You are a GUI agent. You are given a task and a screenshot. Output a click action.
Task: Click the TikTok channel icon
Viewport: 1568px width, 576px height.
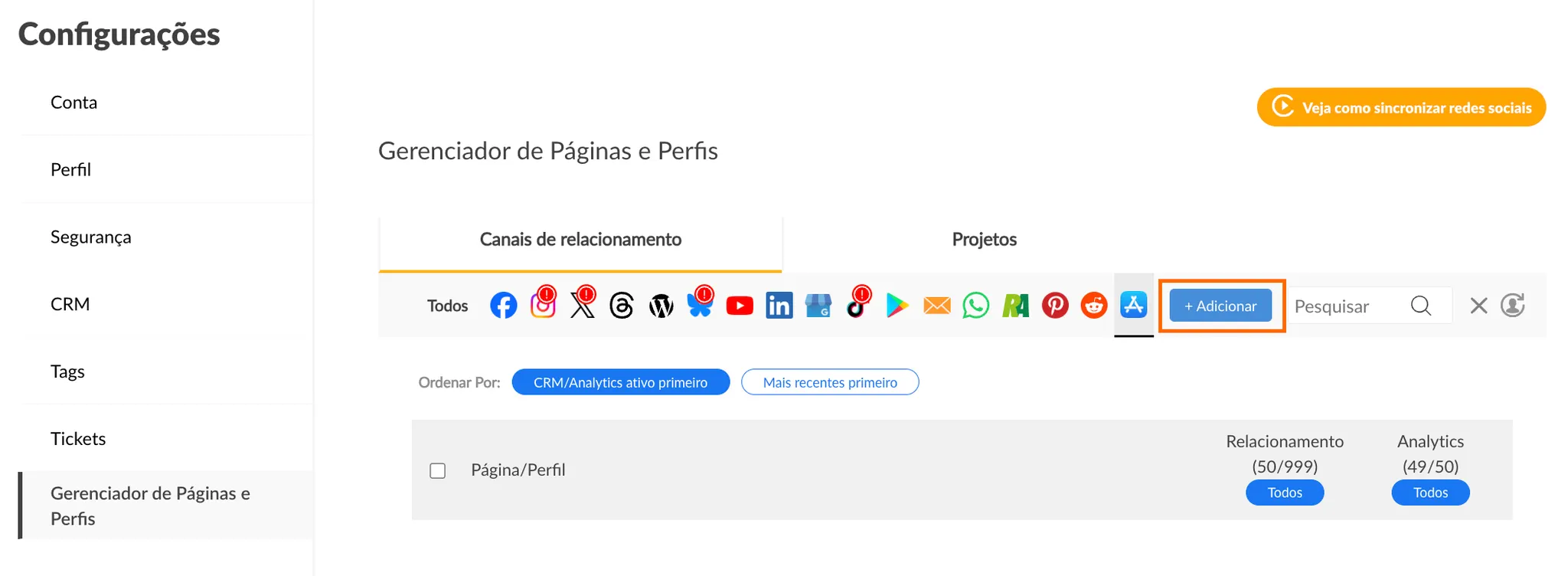click(x=857, y=306)
